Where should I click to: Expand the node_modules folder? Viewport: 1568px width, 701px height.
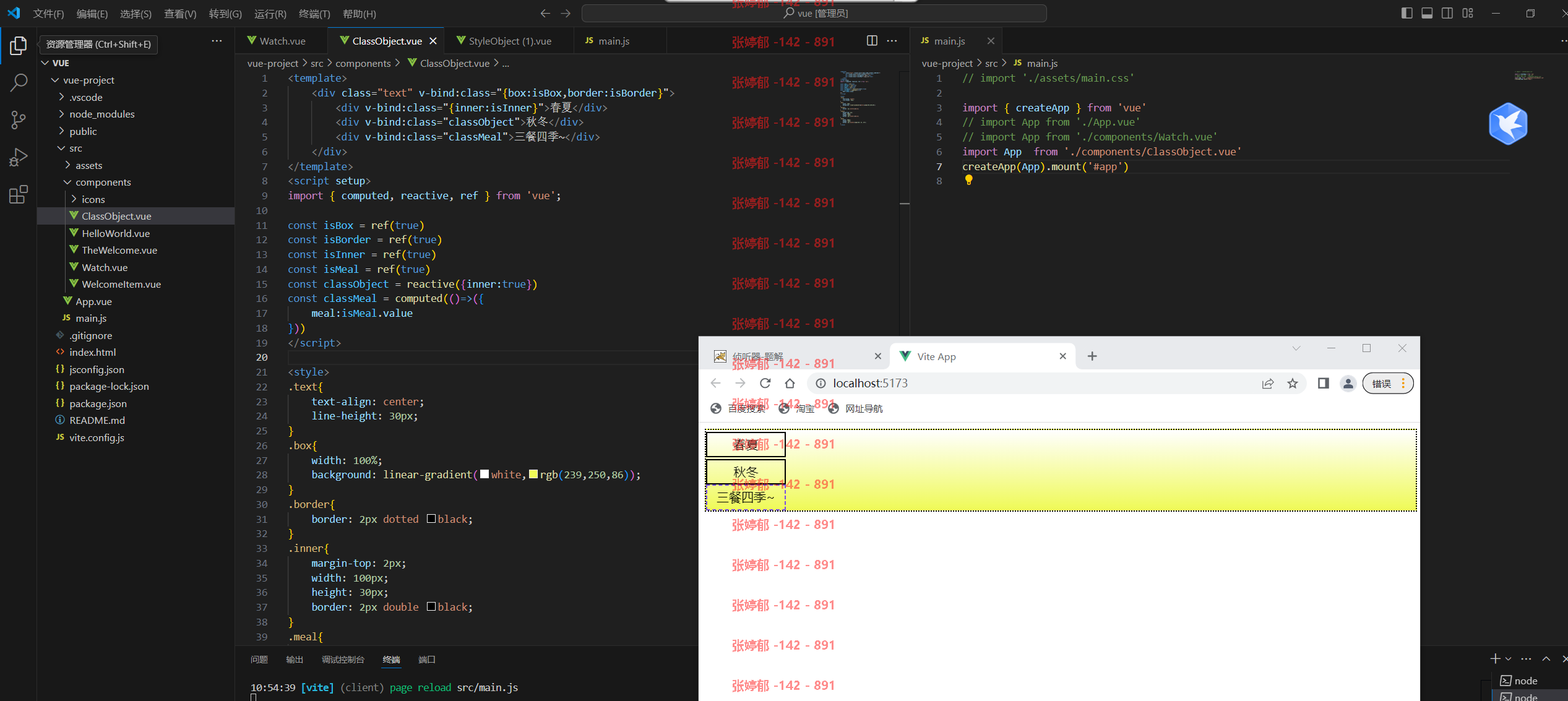(61, 114)
